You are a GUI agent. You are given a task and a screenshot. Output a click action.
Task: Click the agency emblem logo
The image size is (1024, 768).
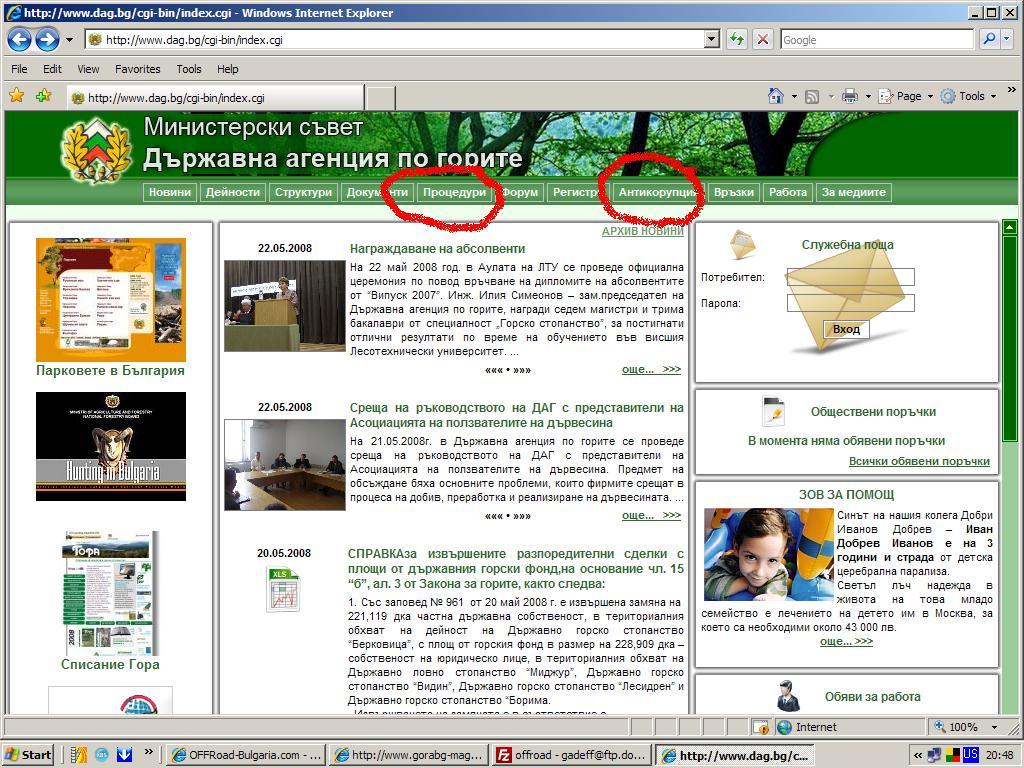click(95, 150)
